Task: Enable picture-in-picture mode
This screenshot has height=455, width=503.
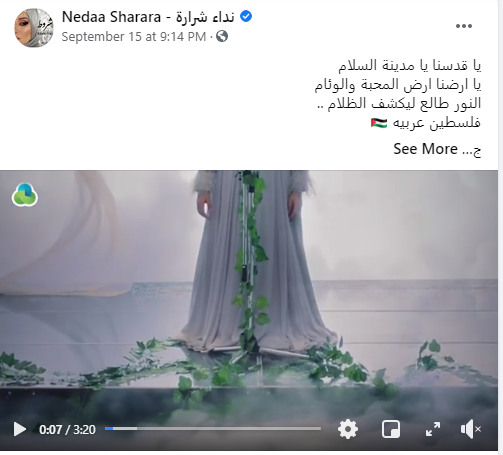Action: [391, 429]
